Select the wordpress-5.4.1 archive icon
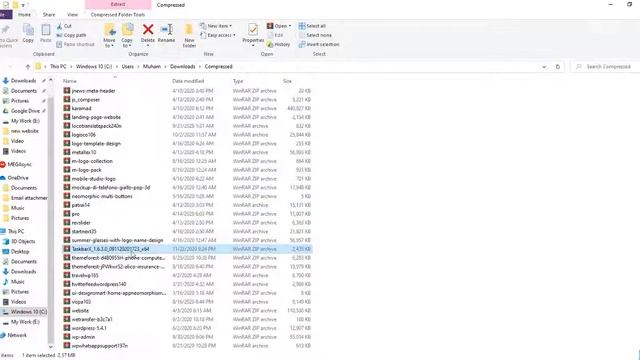Viewport: 640px width, 360px height. [67, 328]
